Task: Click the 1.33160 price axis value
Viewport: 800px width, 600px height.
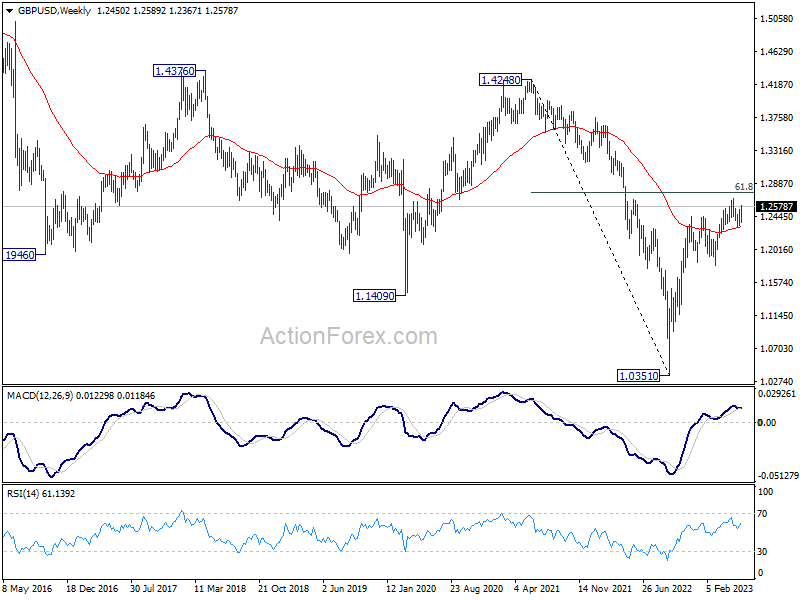Action: point(777,151)
